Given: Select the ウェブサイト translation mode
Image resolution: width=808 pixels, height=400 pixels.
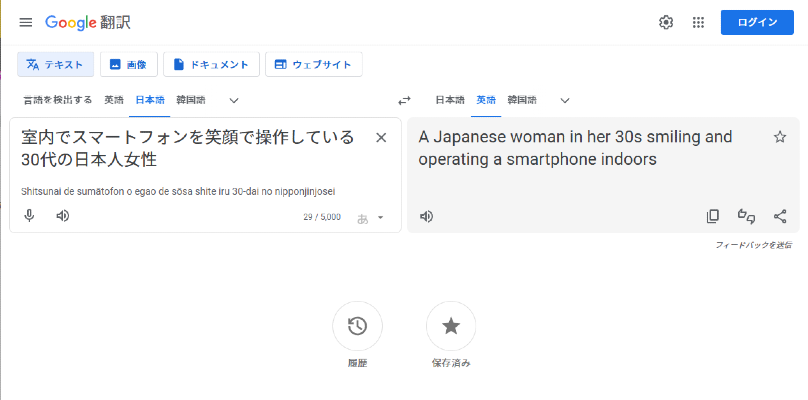Looking at the screenshot, I should click(x=313, y=64).
